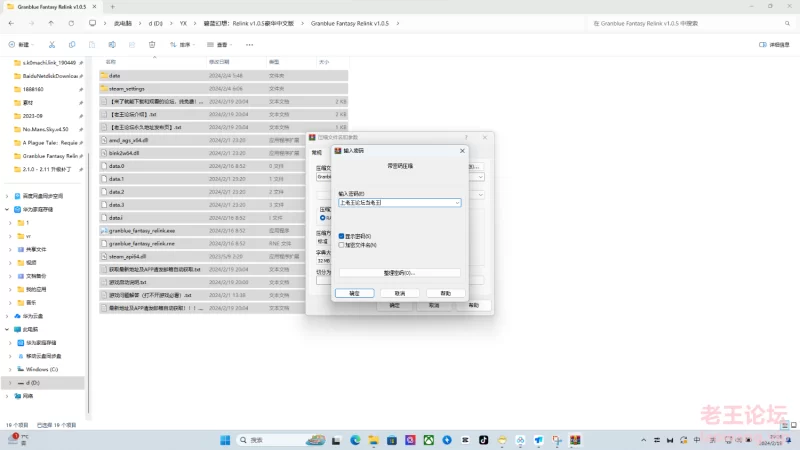800x450 pixels.
Task: Click the Cut scissors icon in Explorer toolbar
Action: tap(52, 45)
